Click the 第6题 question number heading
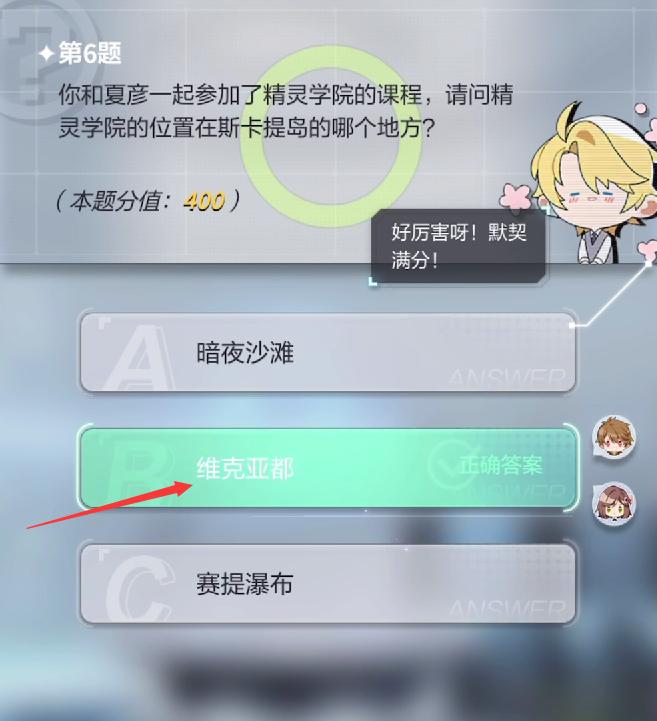This screenshot has height=721, width=657. click(90, 53)
